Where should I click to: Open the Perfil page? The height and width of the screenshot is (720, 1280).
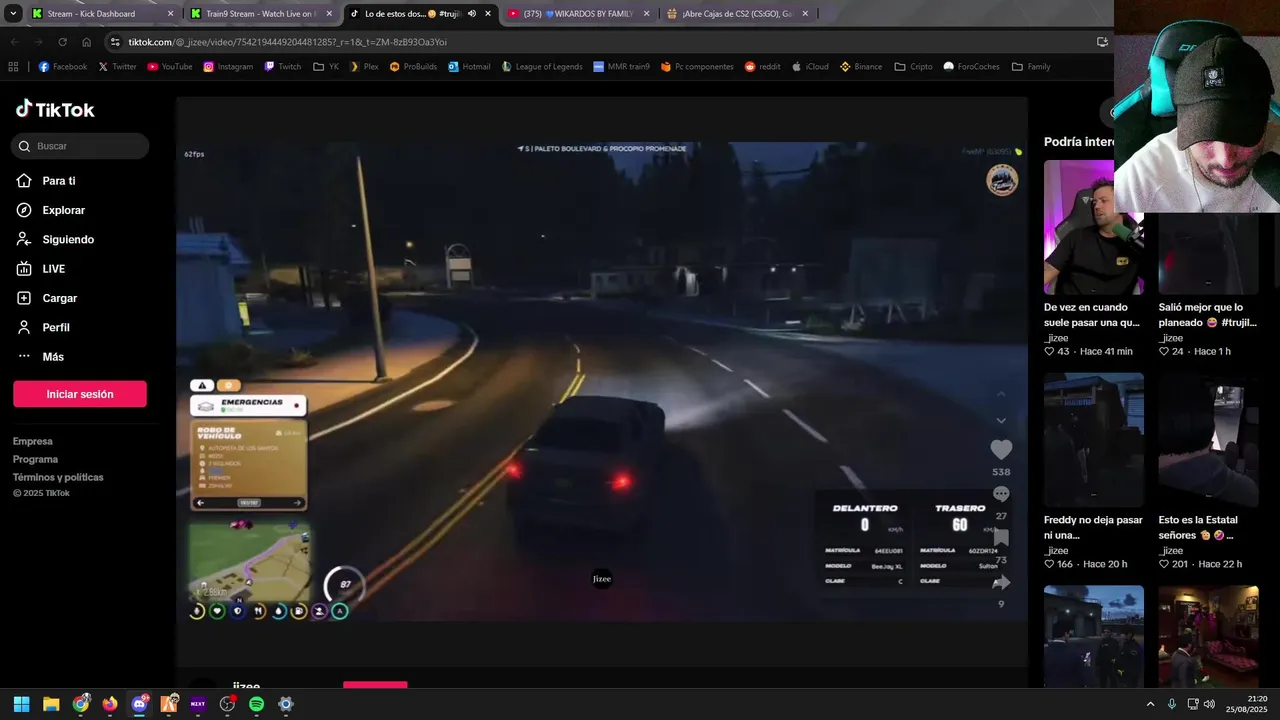click(43, 327)
